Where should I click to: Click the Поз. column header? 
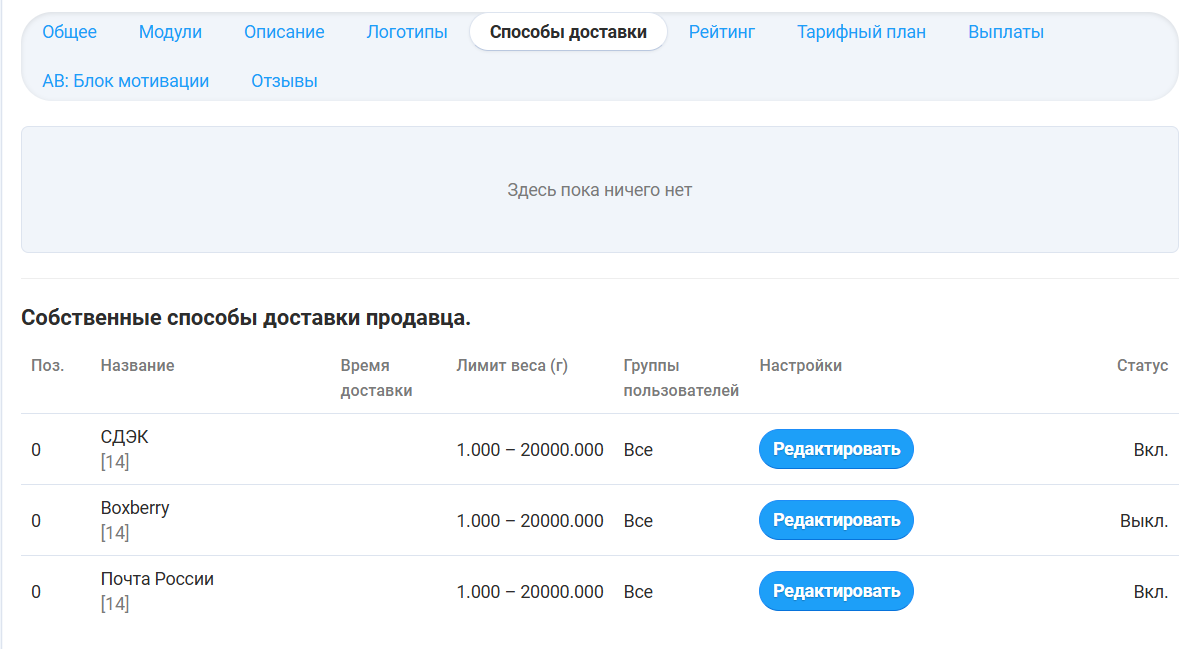[x=47, y=366]
